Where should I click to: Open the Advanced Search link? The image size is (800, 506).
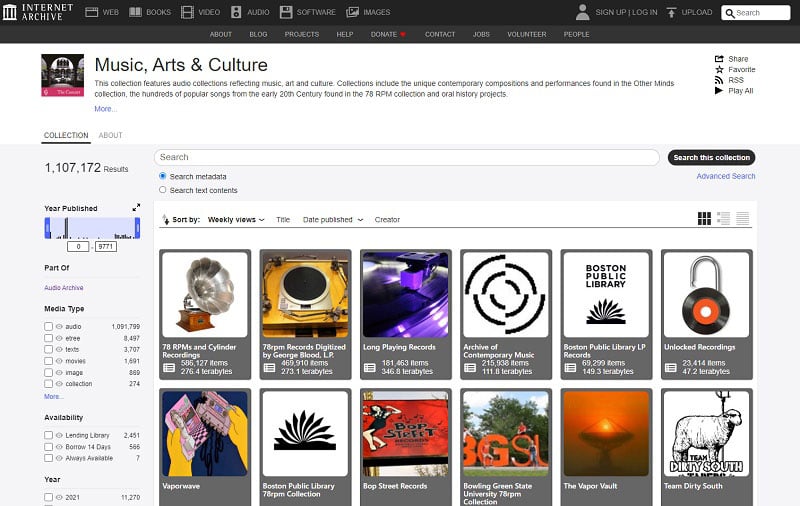click(x=726, y=176)
